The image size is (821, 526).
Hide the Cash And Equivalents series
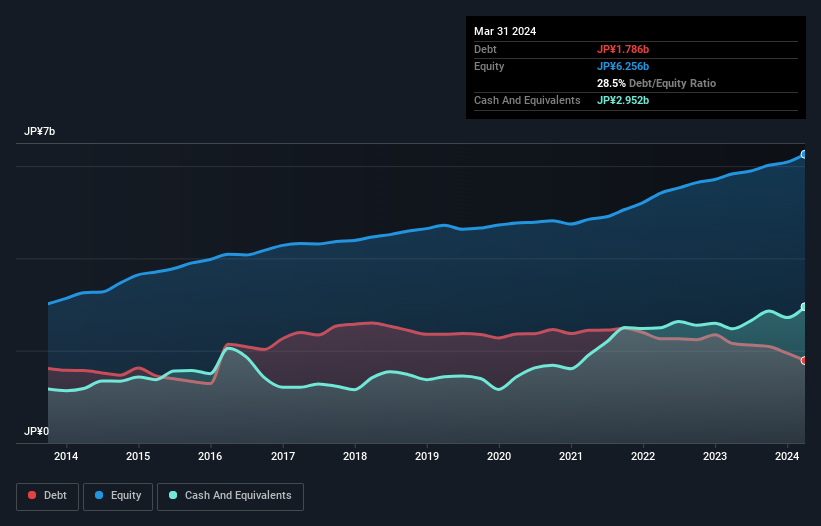[x=230, y=496]
